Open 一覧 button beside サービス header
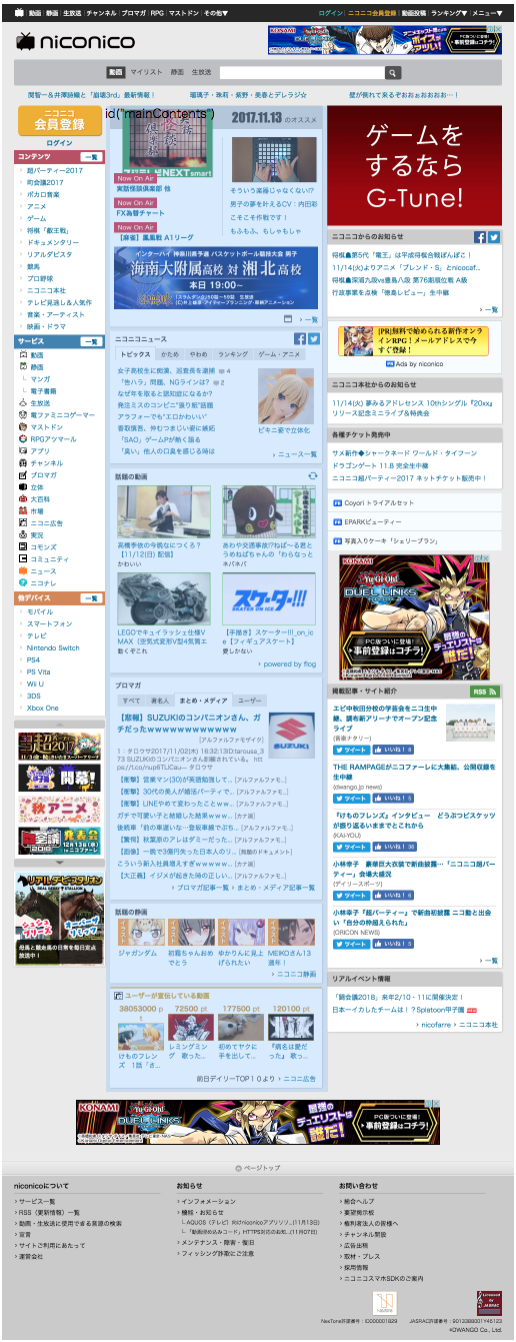The width and height of the screenshot is (516, 1342). (x=91, y=342)
